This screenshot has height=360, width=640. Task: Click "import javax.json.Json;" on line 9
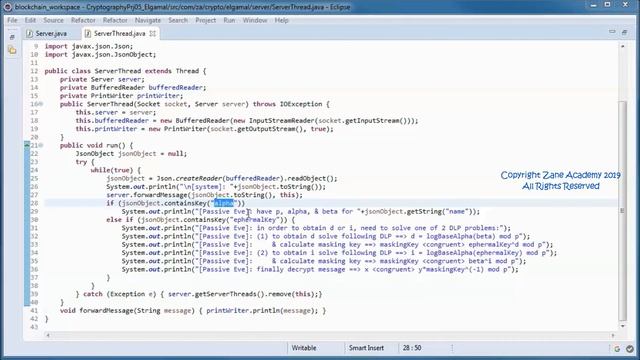[x=89, y=46]
